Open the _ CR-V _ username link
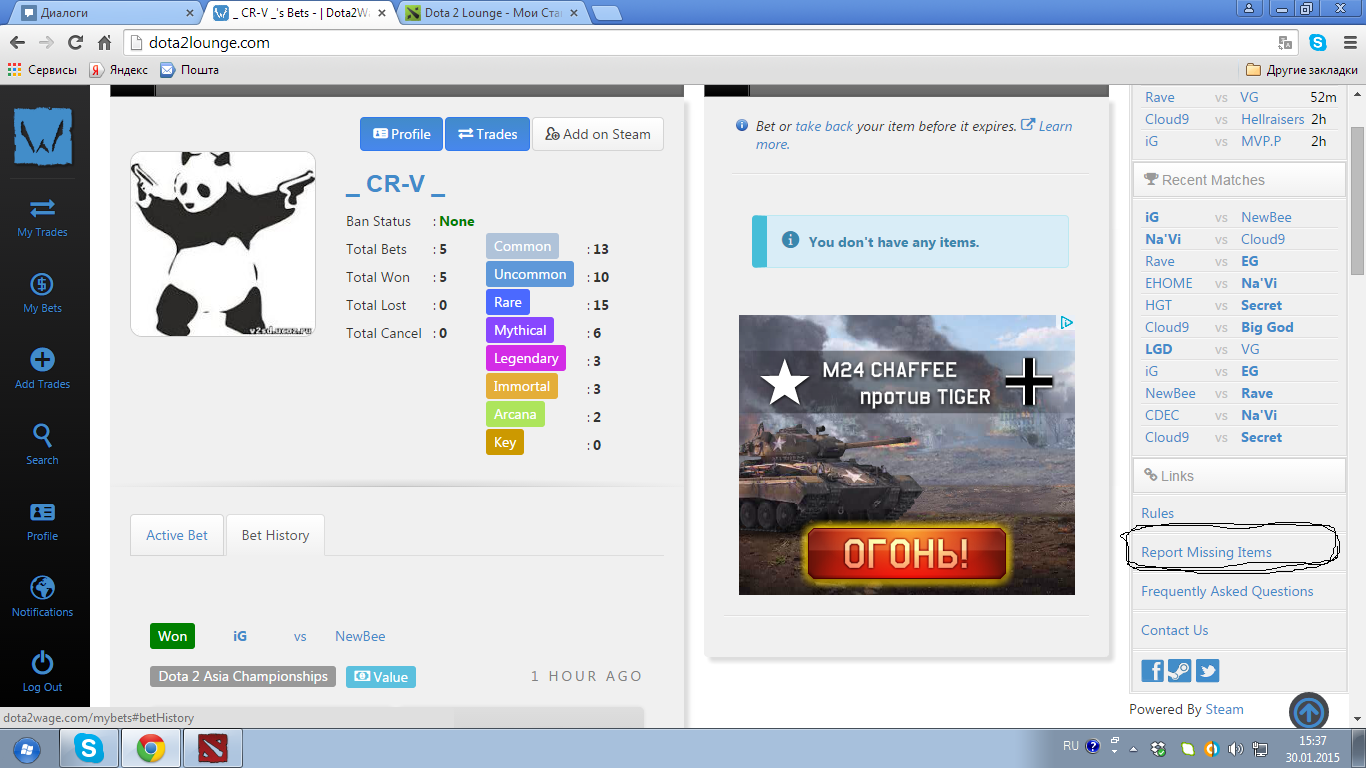 click(x=395, y=184)
